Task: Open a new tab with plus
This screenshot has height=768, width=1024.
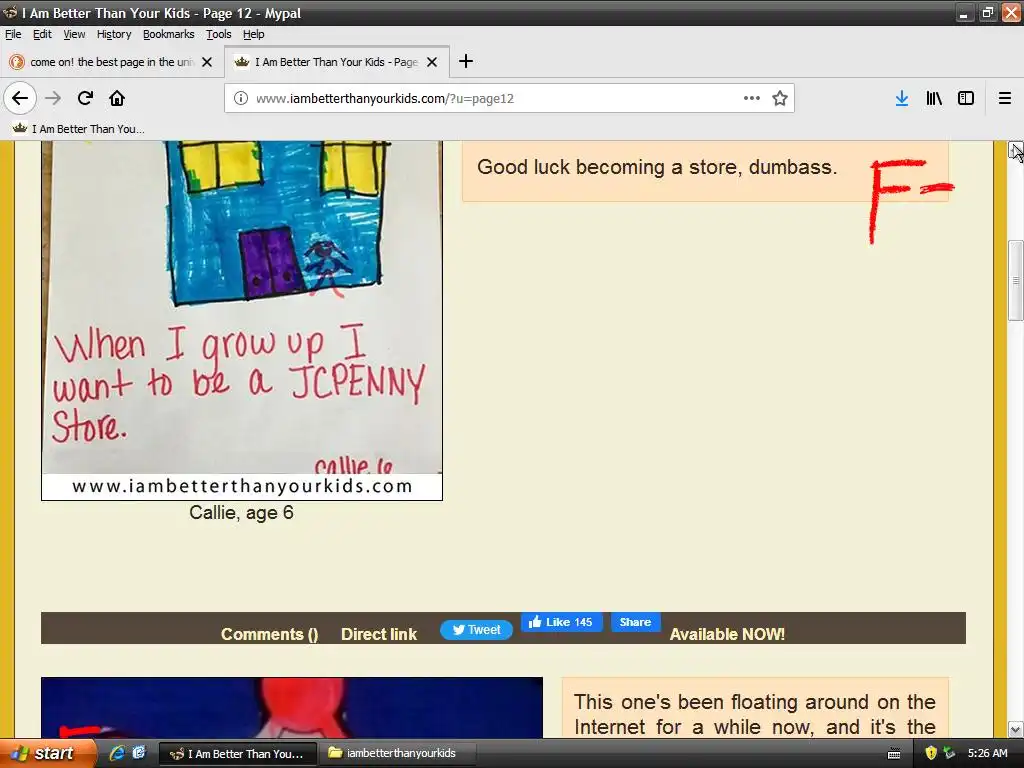Action: click(x=466, y=61)
